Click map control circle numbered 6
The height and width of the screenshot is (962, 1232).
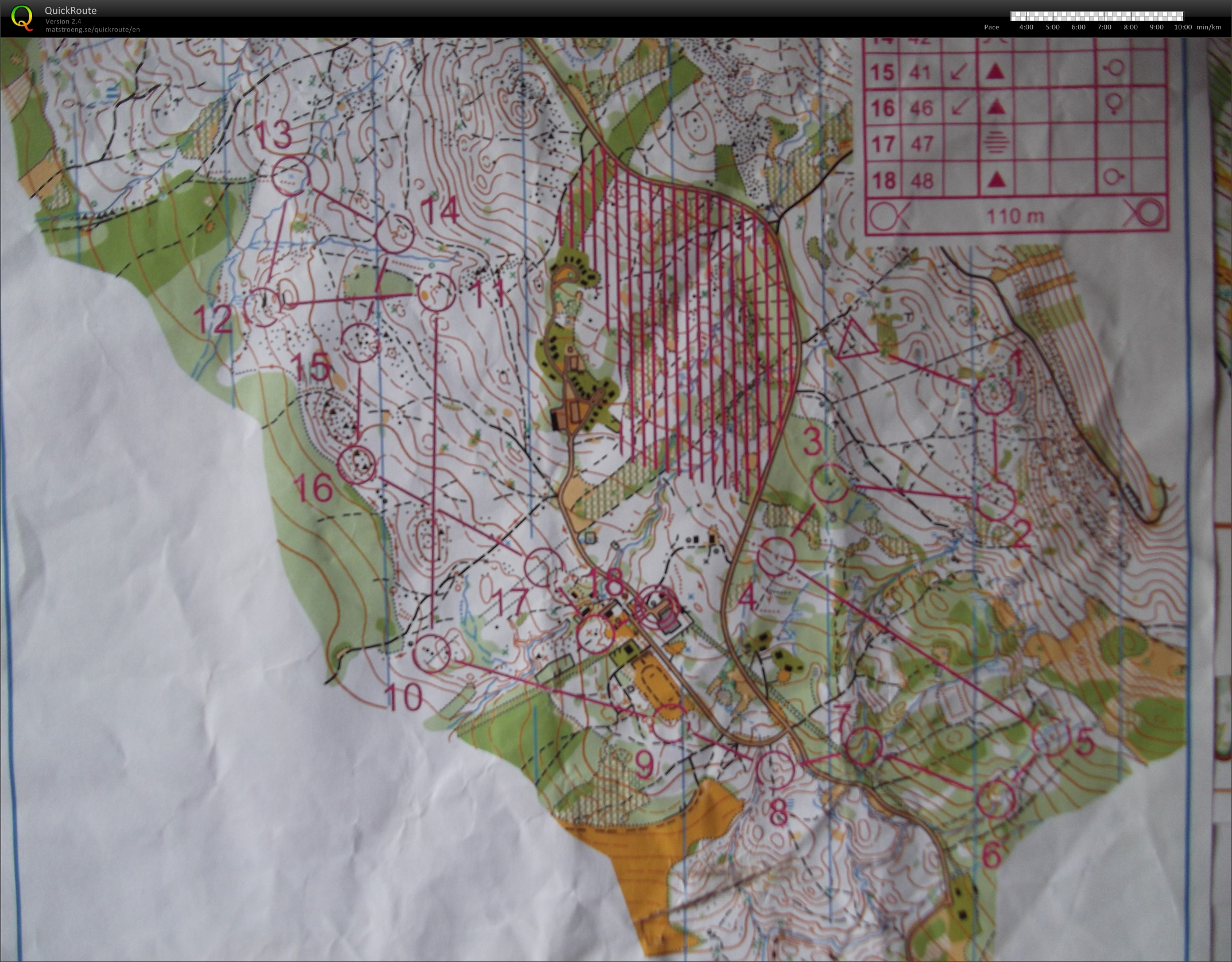click(x=995, y=799)
